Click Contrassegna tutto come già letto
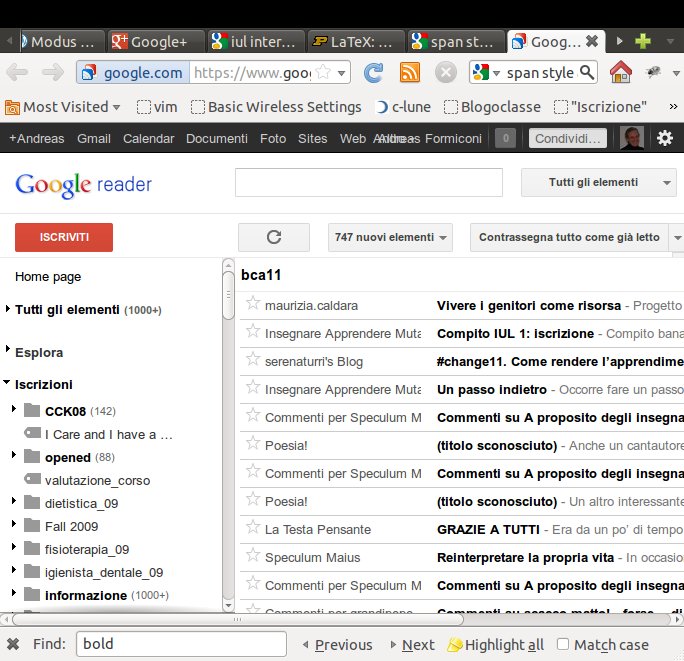The image size is (684, 661). click(x=569, y=237)
